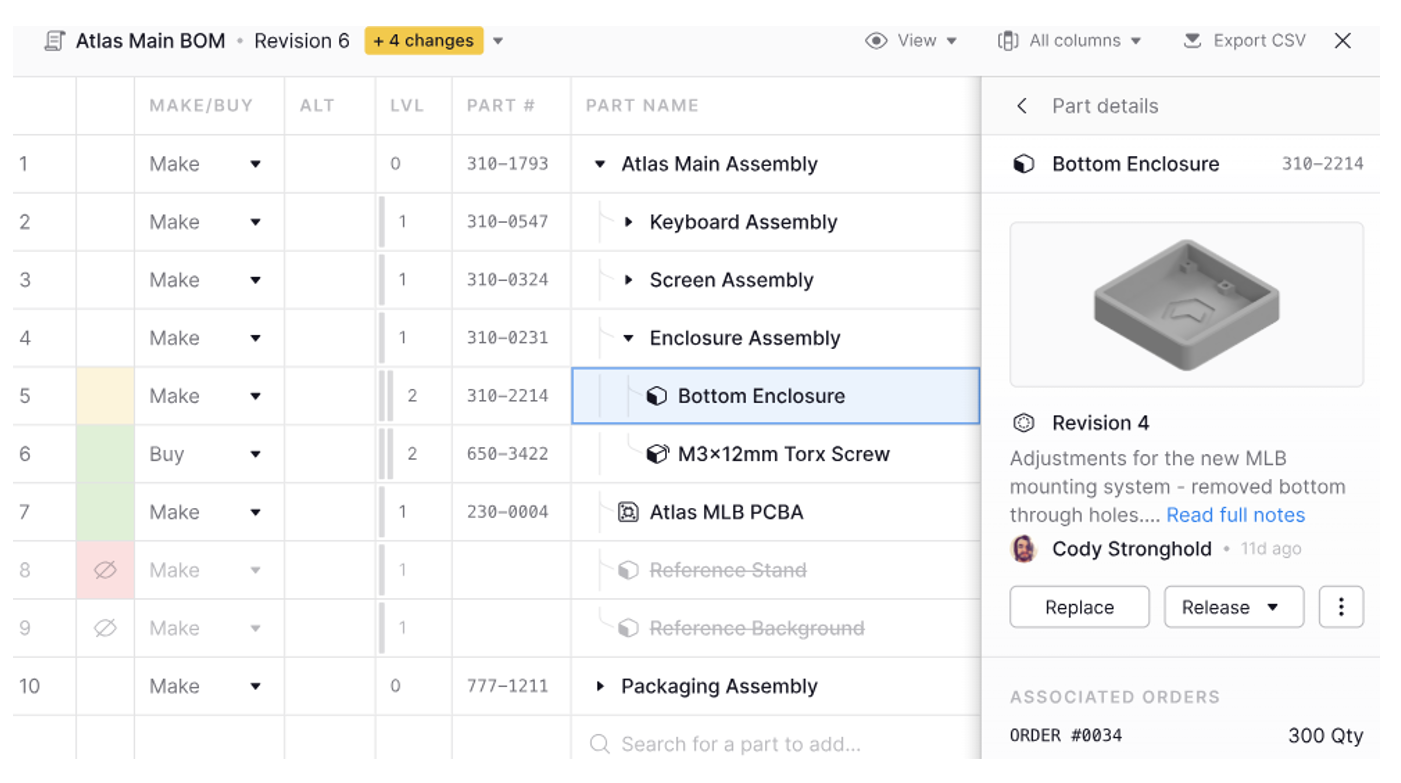Toggle visibility of the Reference Stand row
Screen dimensions: 1401x783
point(105,570)
